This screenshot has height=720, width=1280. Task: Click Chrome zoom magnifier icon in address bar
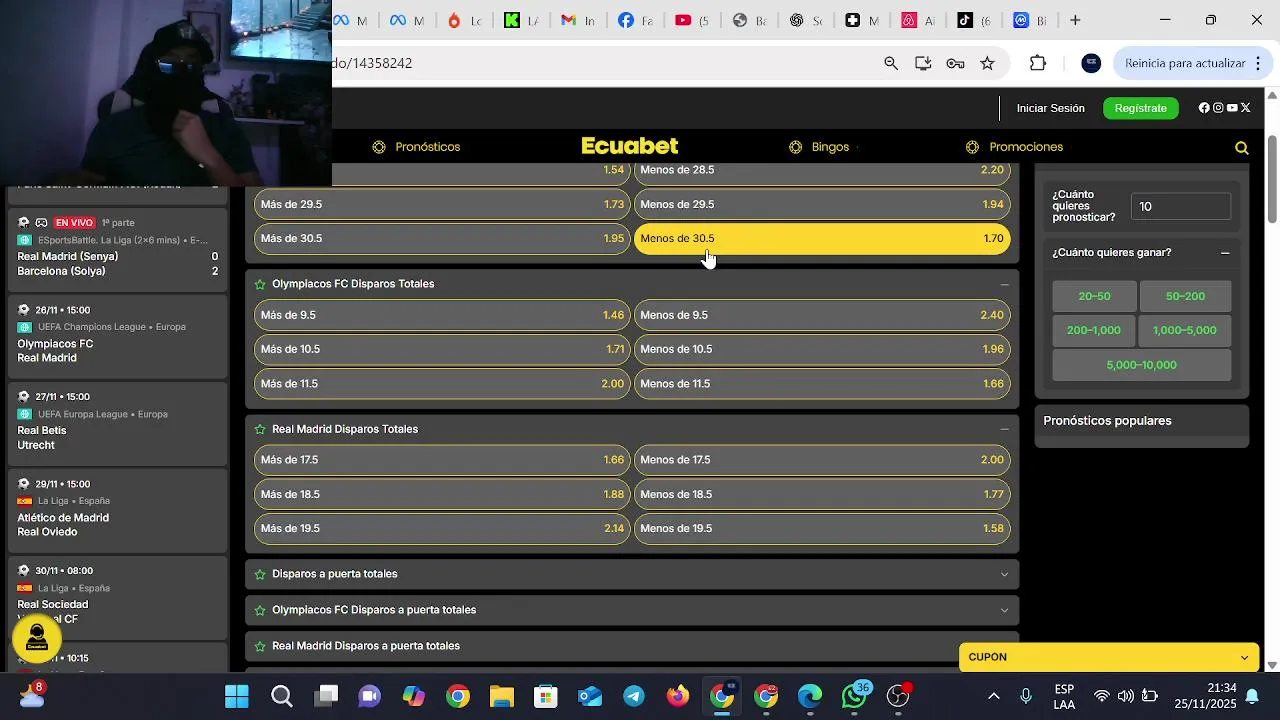[x=891, y=63]
